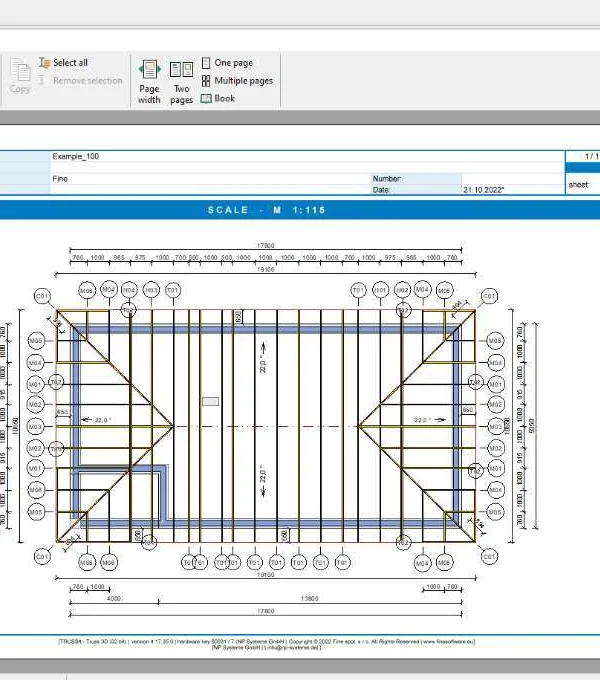600x680 pixels.
Task: Show Two pages layout
Action: click(181, 82)
